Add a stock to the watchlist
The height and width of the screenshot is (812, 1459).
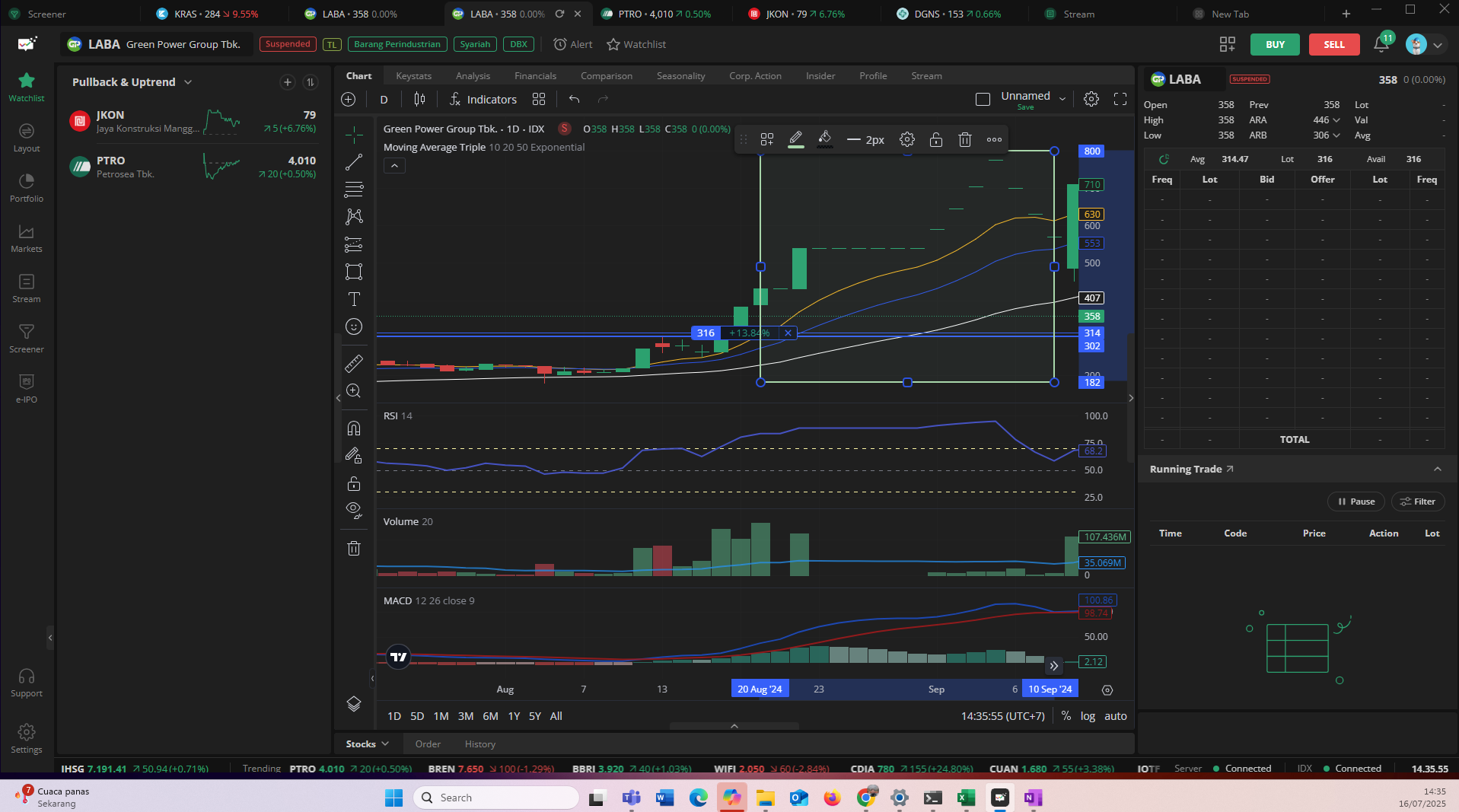[x=288, y=82]
